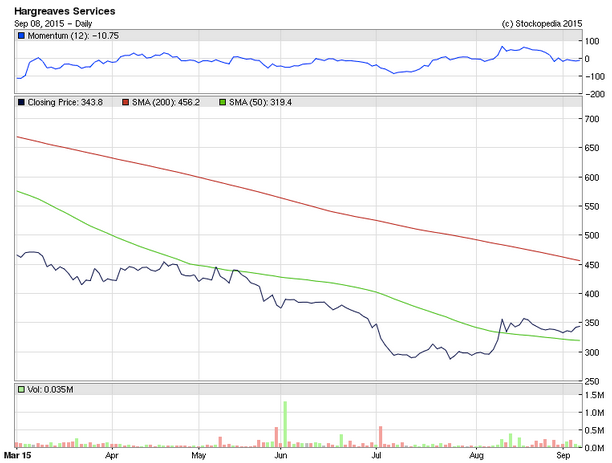The width and height of the screenshot is (612, 463).
Task: Click the 'Jun' x-axis label
Action: coord(281,456)
